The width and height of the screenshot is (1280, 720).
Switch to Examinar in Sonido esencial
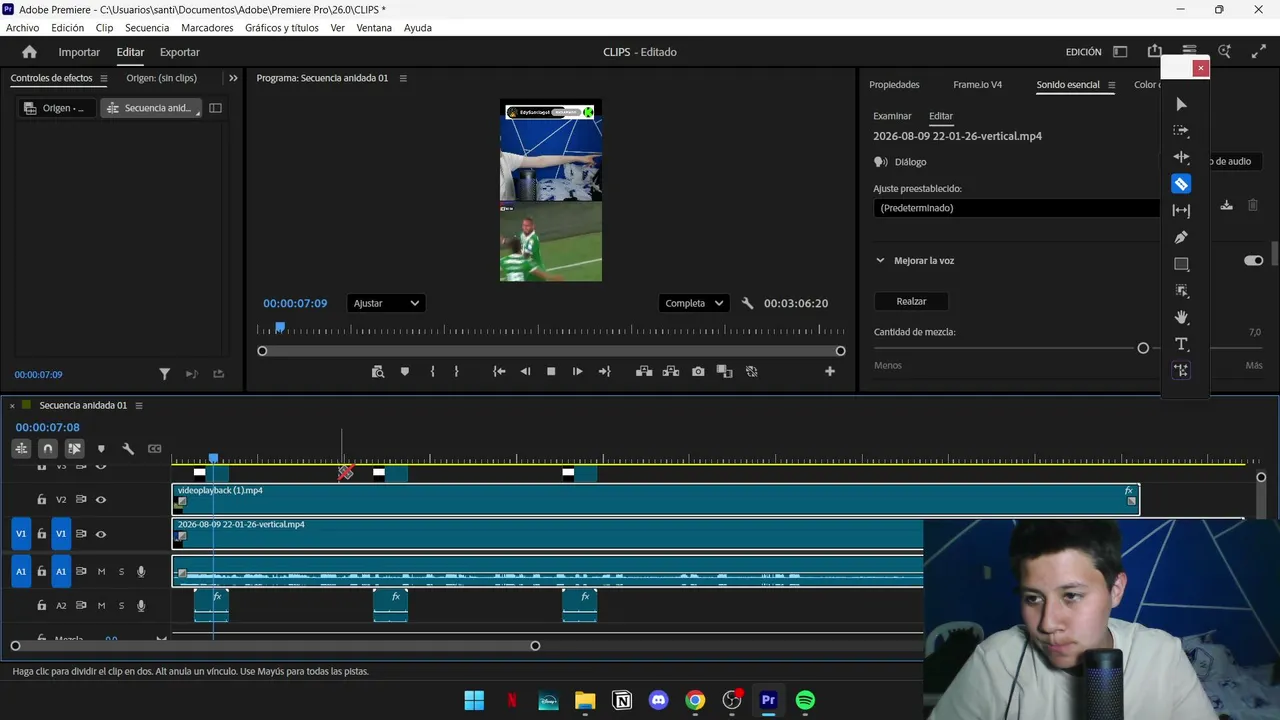pyautogui.click(x=892, y=116)
